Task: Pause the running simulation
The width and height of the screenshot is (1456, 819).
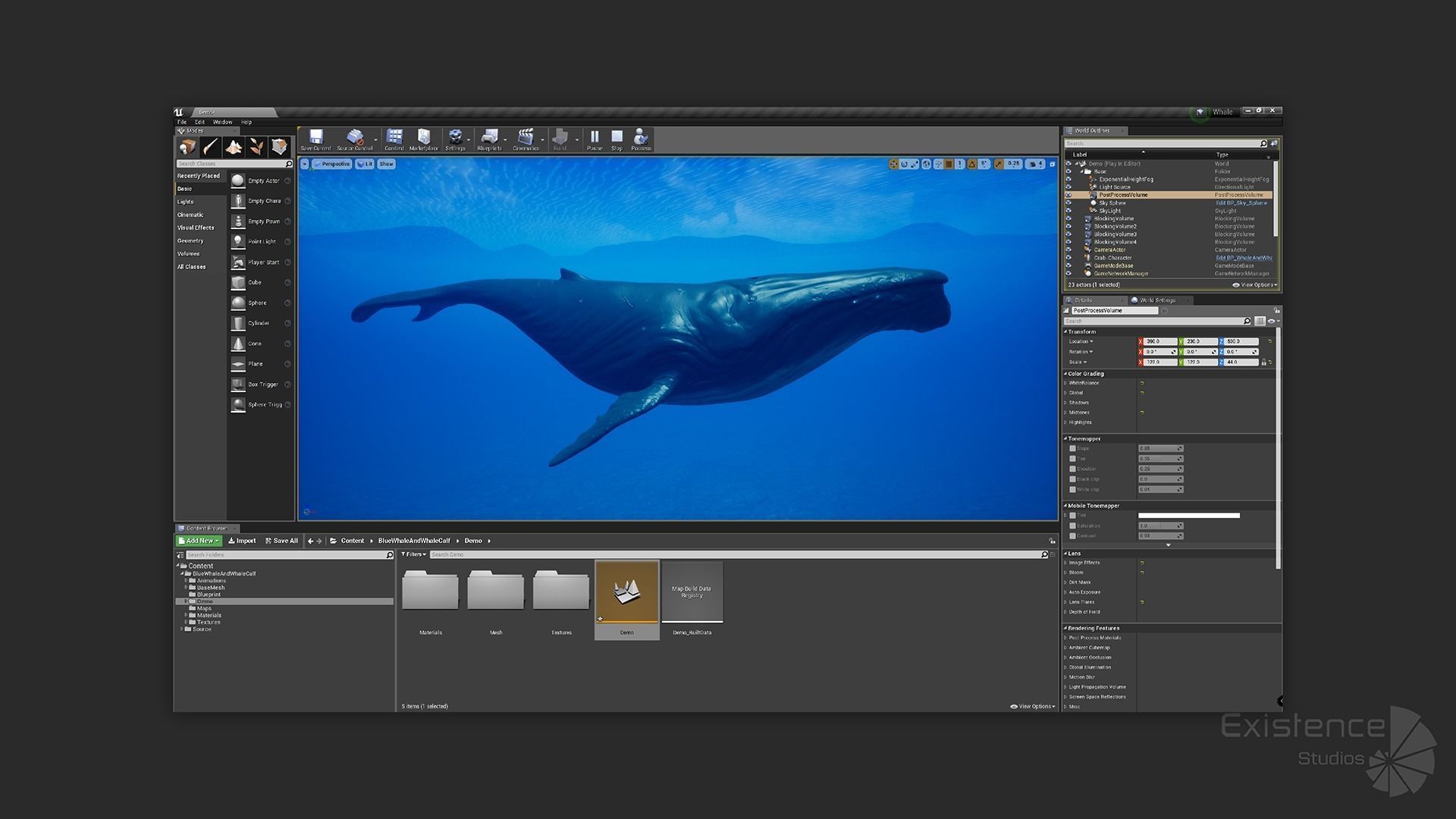Action: pos(595,139)
